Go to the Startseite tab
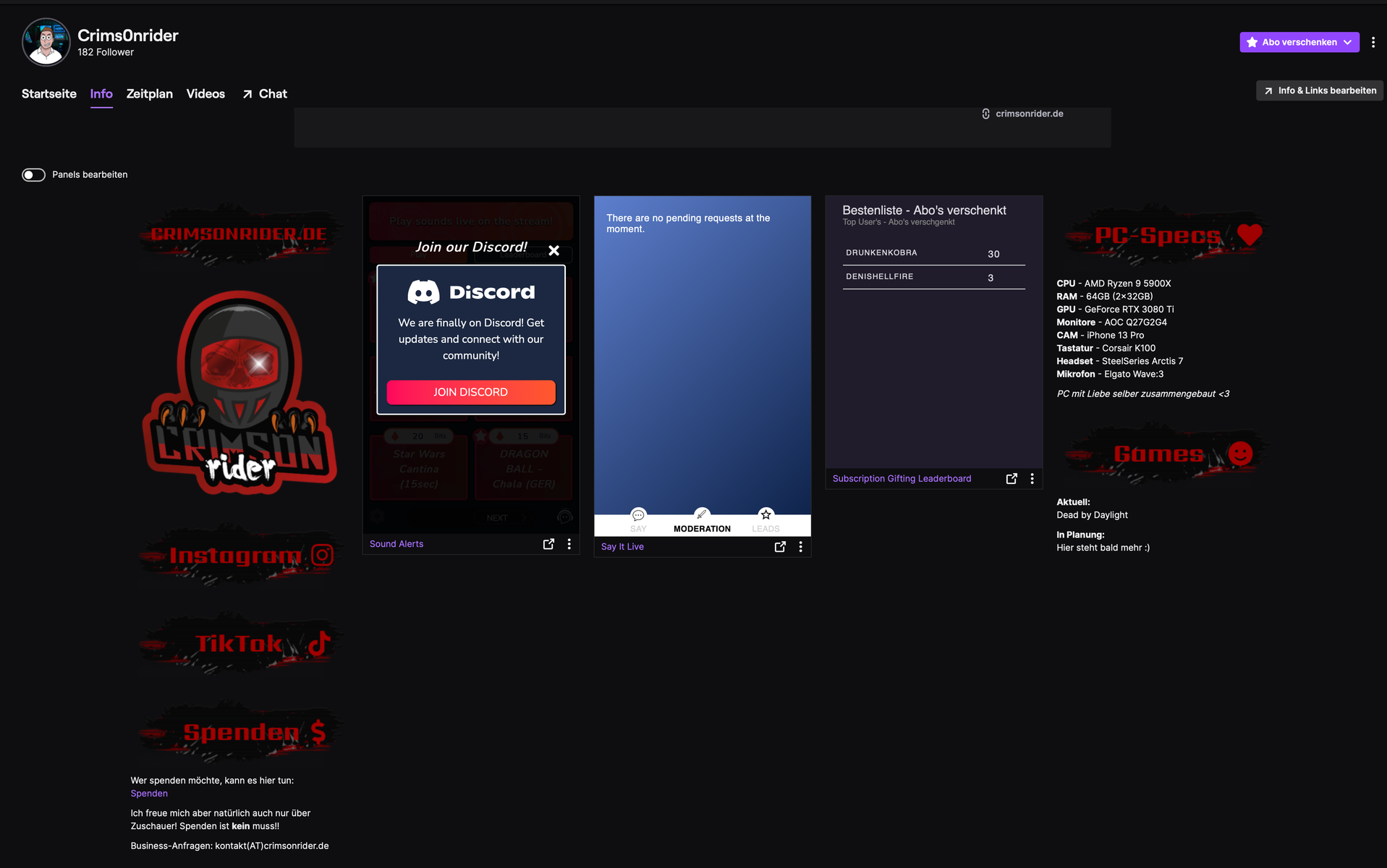The height and width of the screenshot is (868, 1387). [x=48, y=94]
